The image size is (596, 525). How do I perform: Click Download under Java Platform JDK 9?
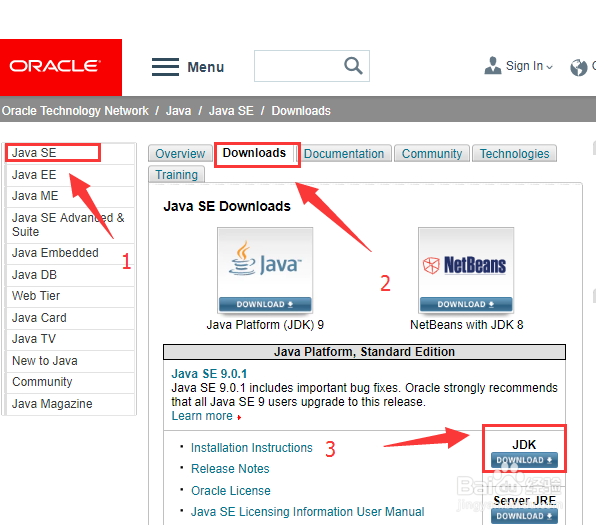[265, 304]
